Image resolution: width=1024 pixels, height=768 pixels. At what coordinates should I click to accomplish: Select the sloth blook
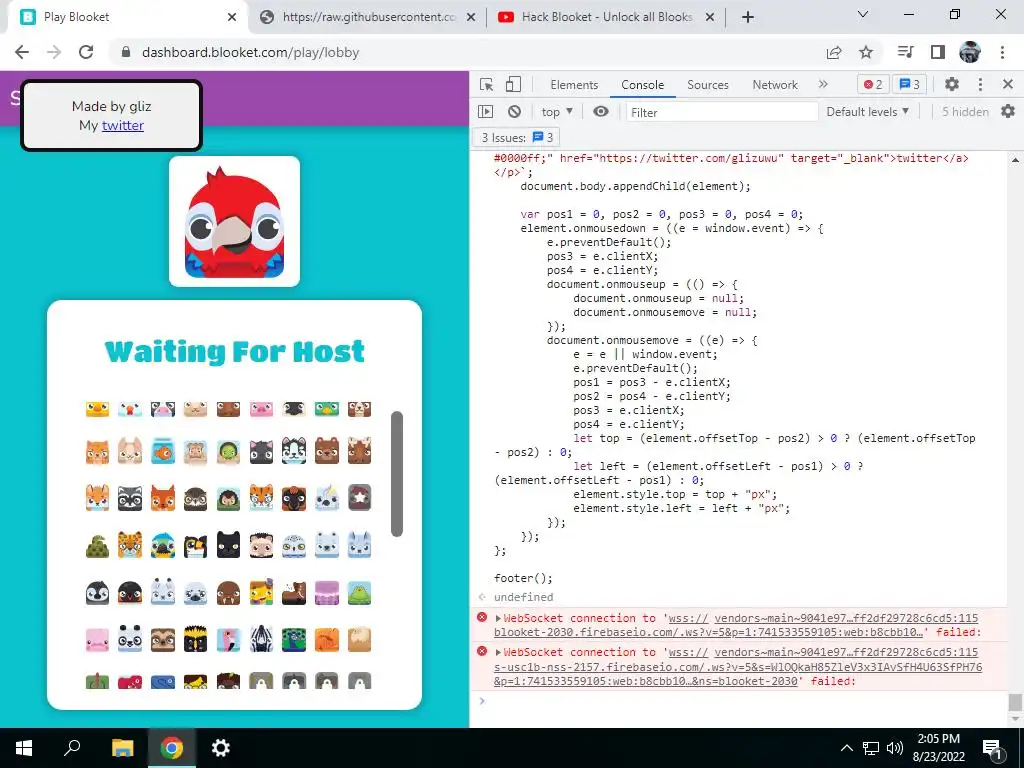(163, 639)
